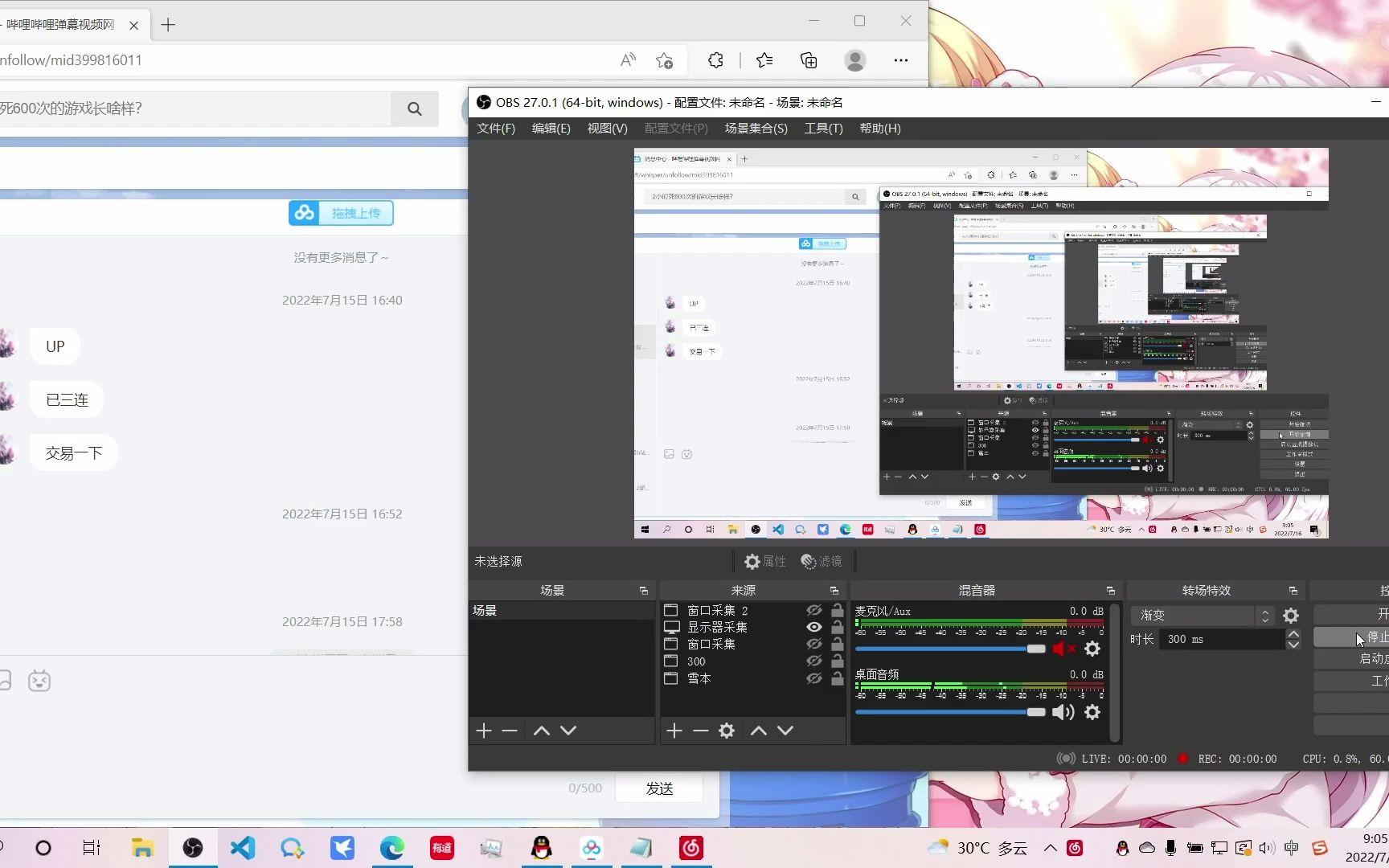The image size is (1389, 868).
Task: Select the 场景 item in scenes list
Action: point(562,611)
